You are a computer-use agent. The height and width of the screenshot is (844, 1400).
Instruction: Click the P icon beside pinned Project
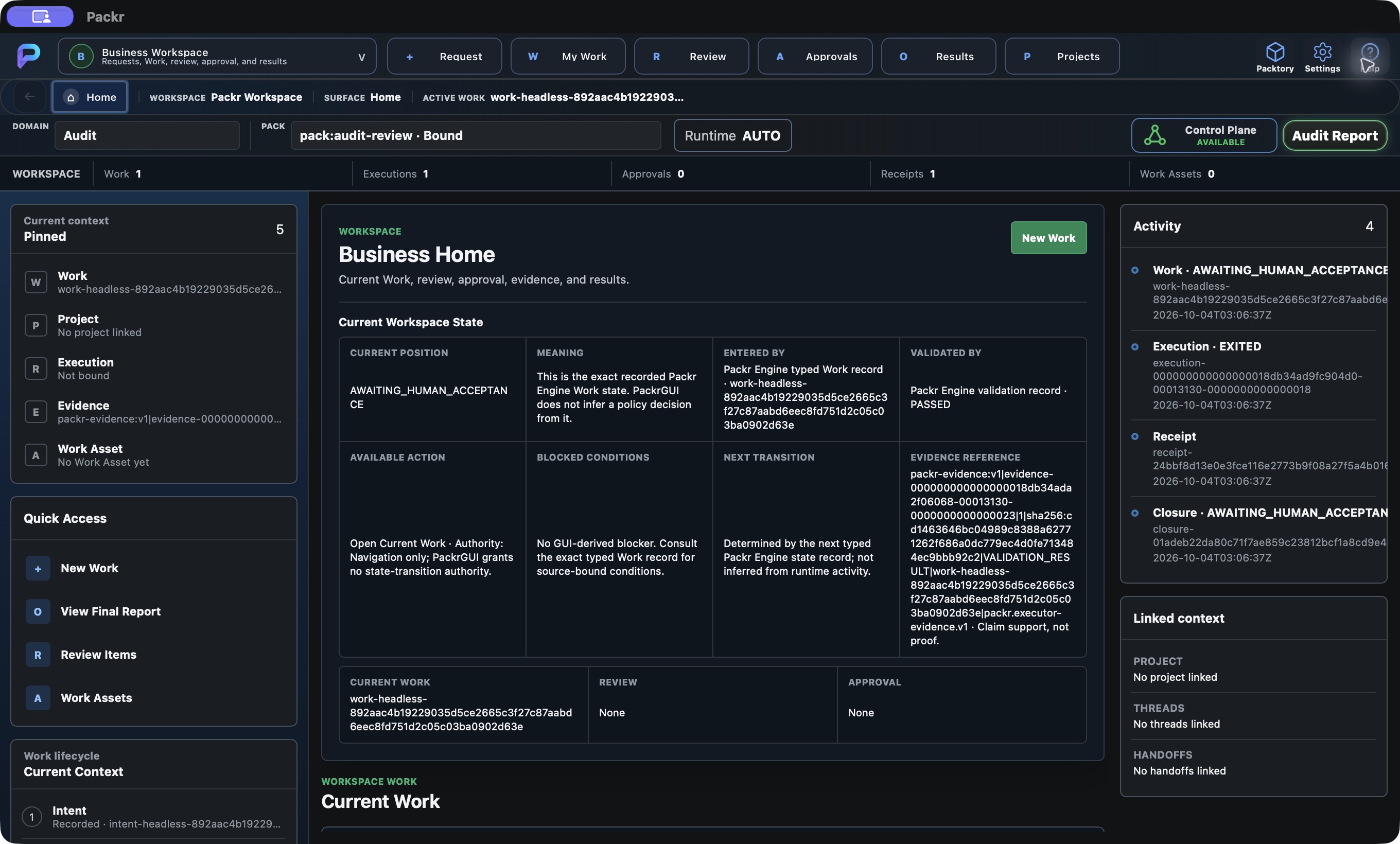[36, 325]
